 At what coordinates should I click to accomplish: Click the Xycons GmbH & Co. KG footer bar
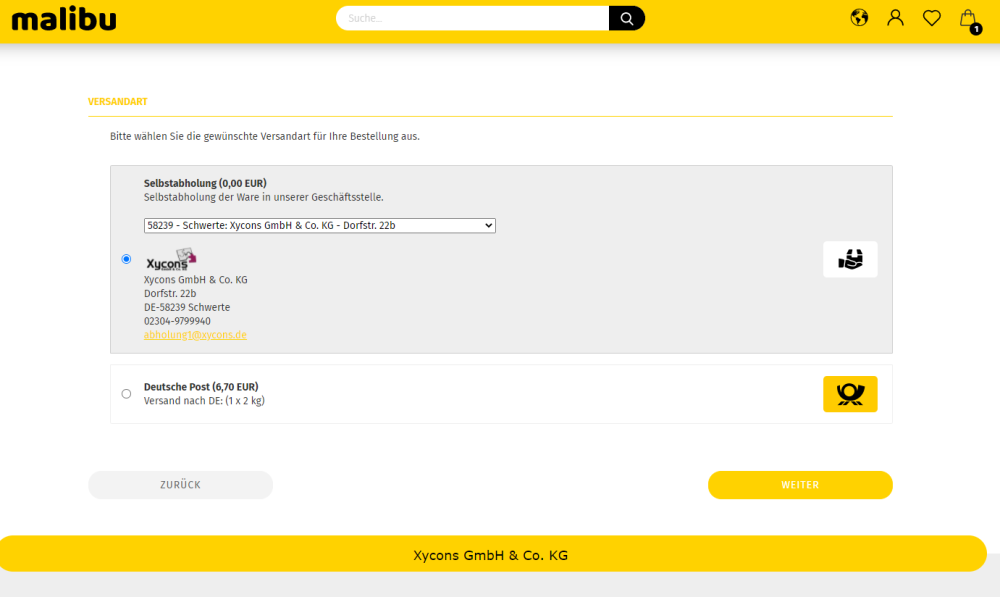click(491, 554)
